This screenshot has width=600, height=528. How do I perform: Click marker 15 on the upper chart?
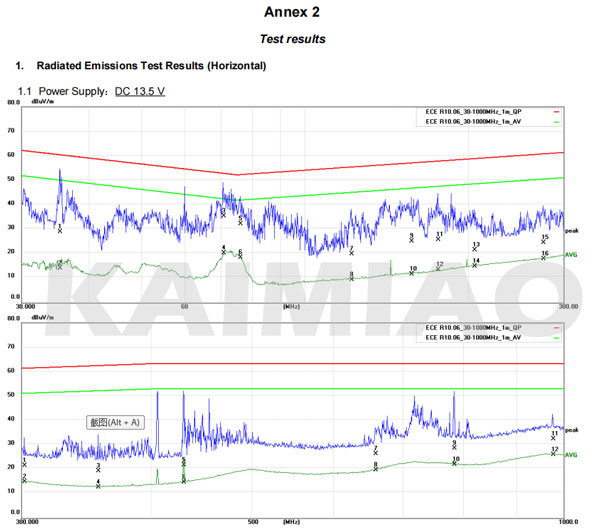pos(544,241)
